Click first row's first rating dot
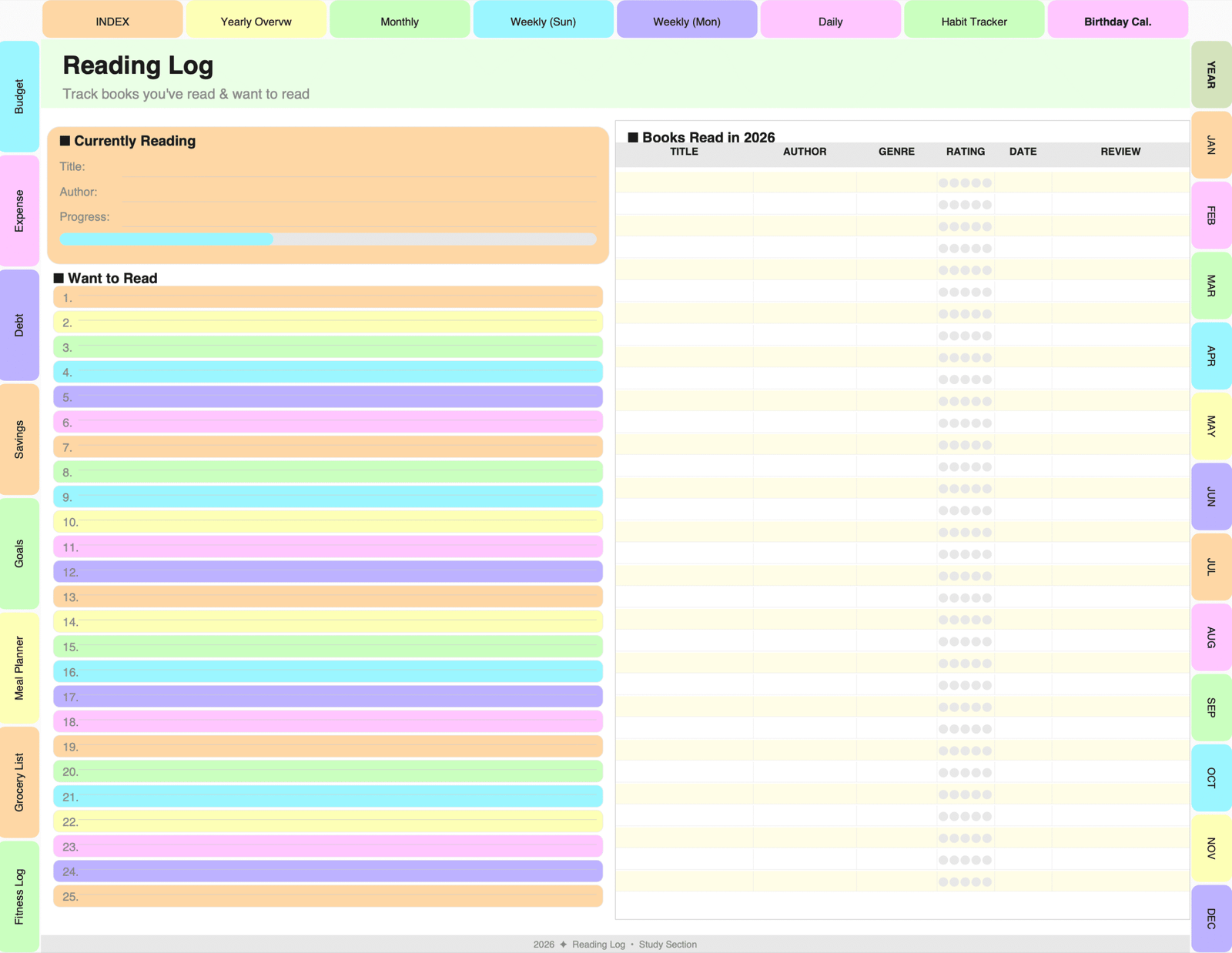Viewport: 1232px width, 953px height. (943, 183)
